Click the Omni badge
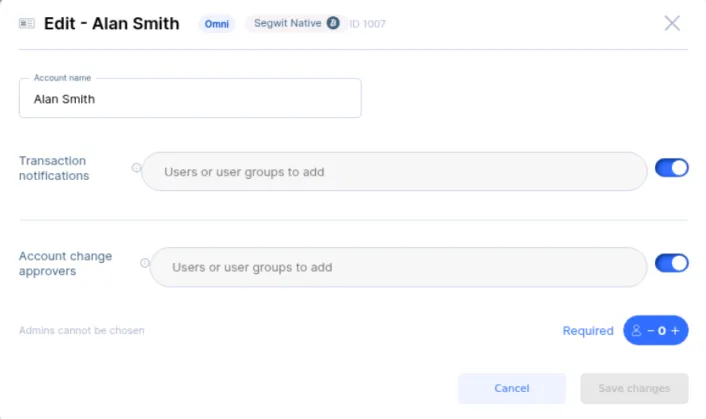The width and height of the screenshot is (706, 419). [x=217, y=24]
